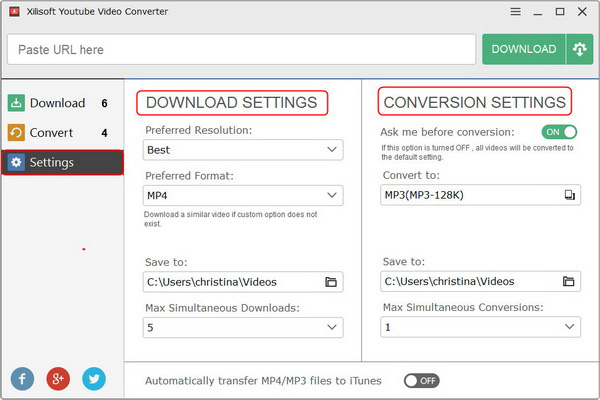Viewport: 600px width, 400px height.
Task: Click the green Download sidebar icon
Action: pos(16,103)
